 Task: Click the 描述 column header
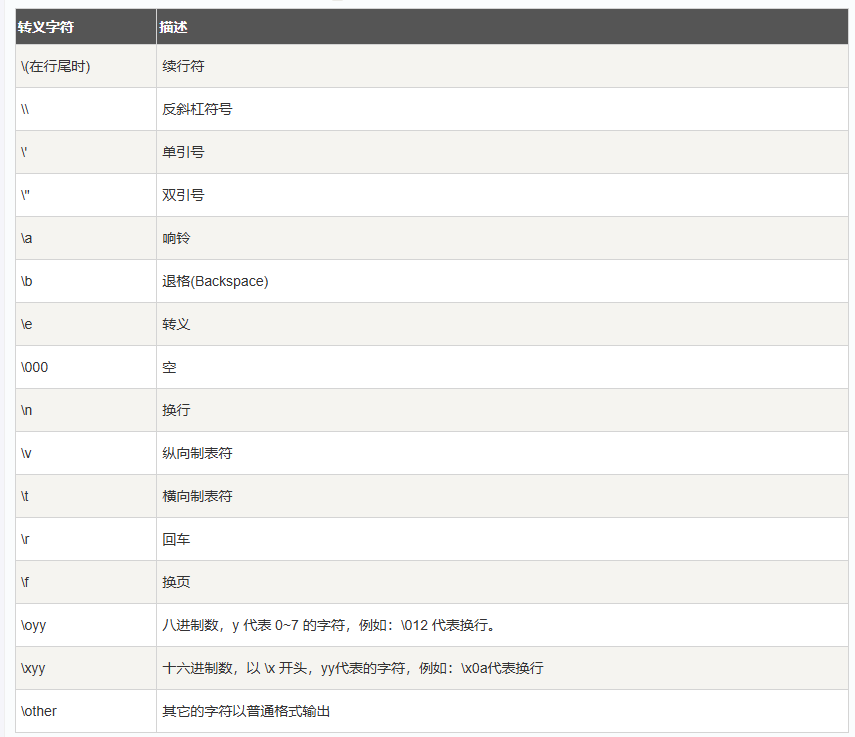coord(173,27)
